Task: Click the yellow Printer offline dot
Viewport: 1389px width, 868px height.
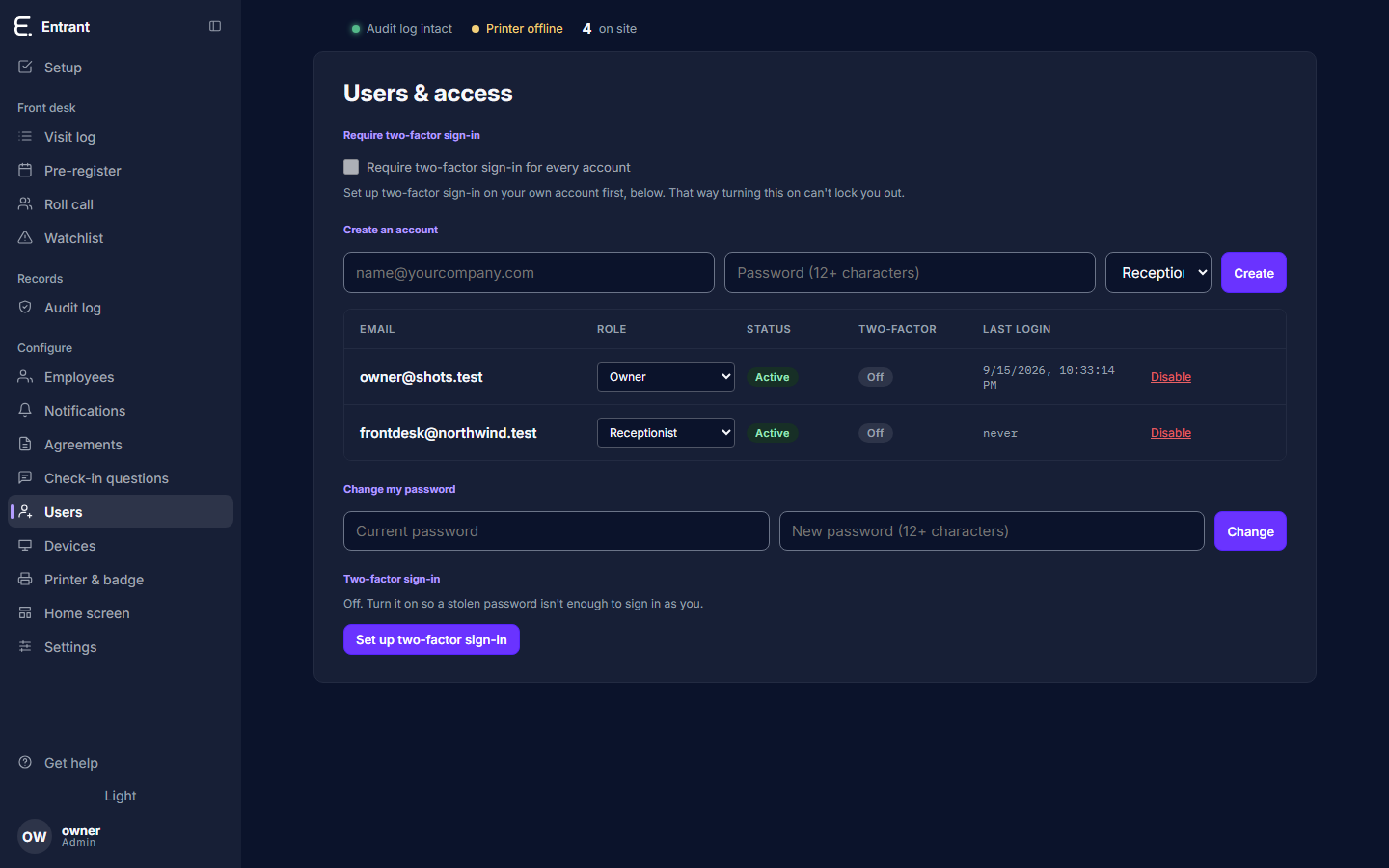Action: coord(476,29)
